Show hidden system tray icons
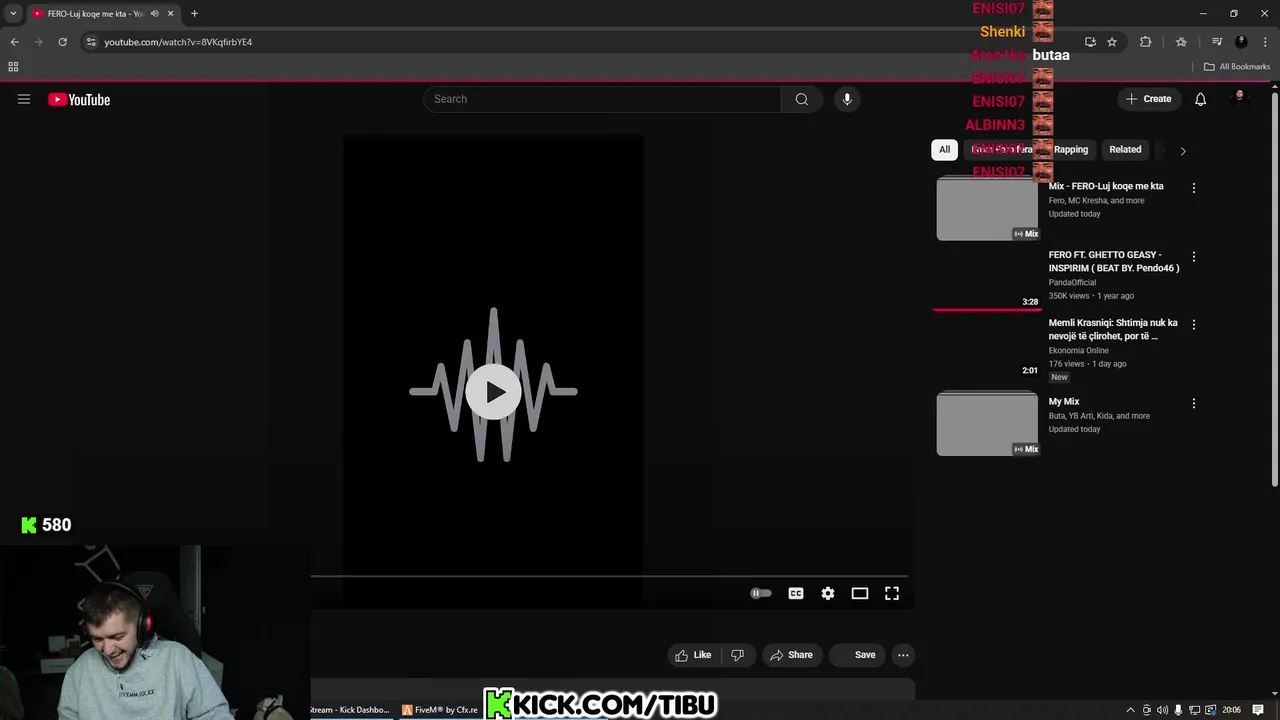Image resolution: width=1280 pixels, height=720 pixels. 1131,710
